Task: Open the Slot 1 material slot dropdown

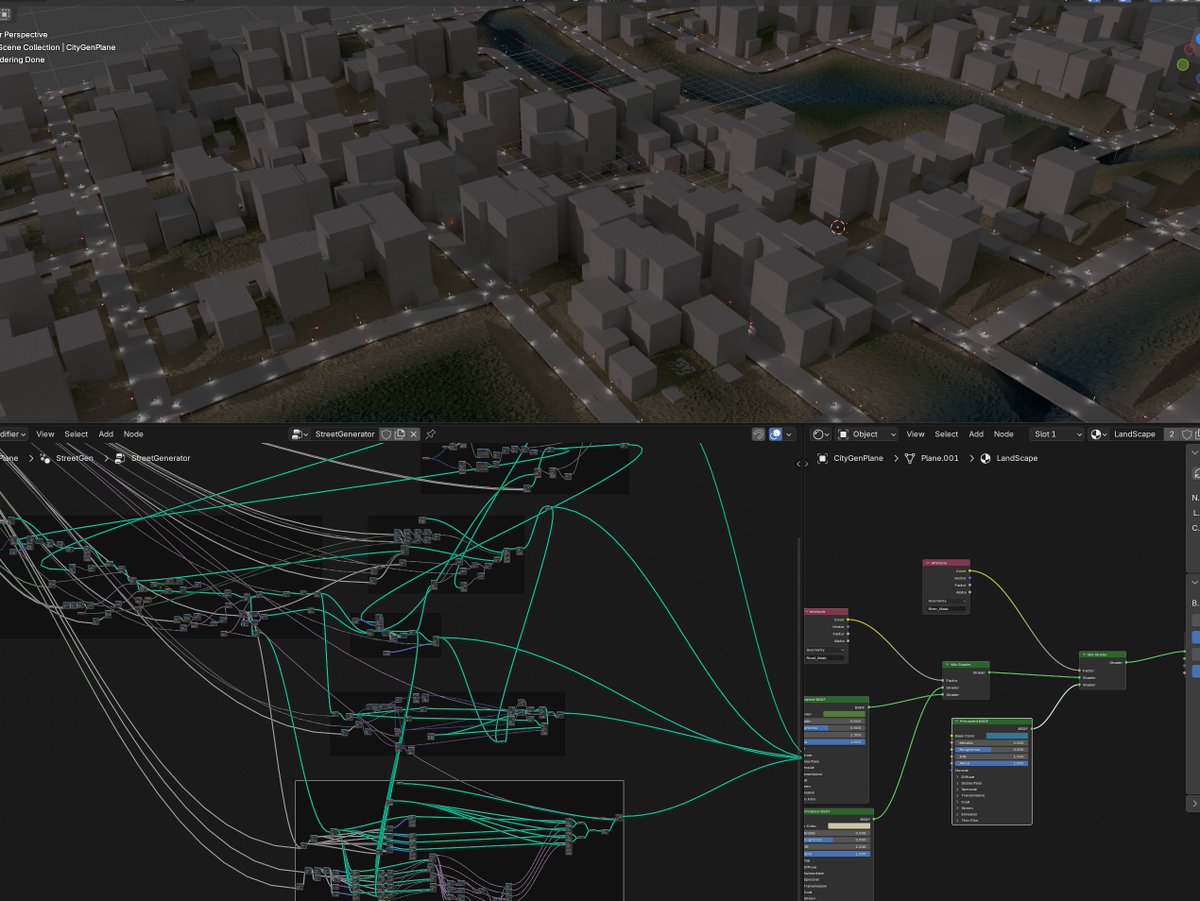Action: [x=1058, y=434]
